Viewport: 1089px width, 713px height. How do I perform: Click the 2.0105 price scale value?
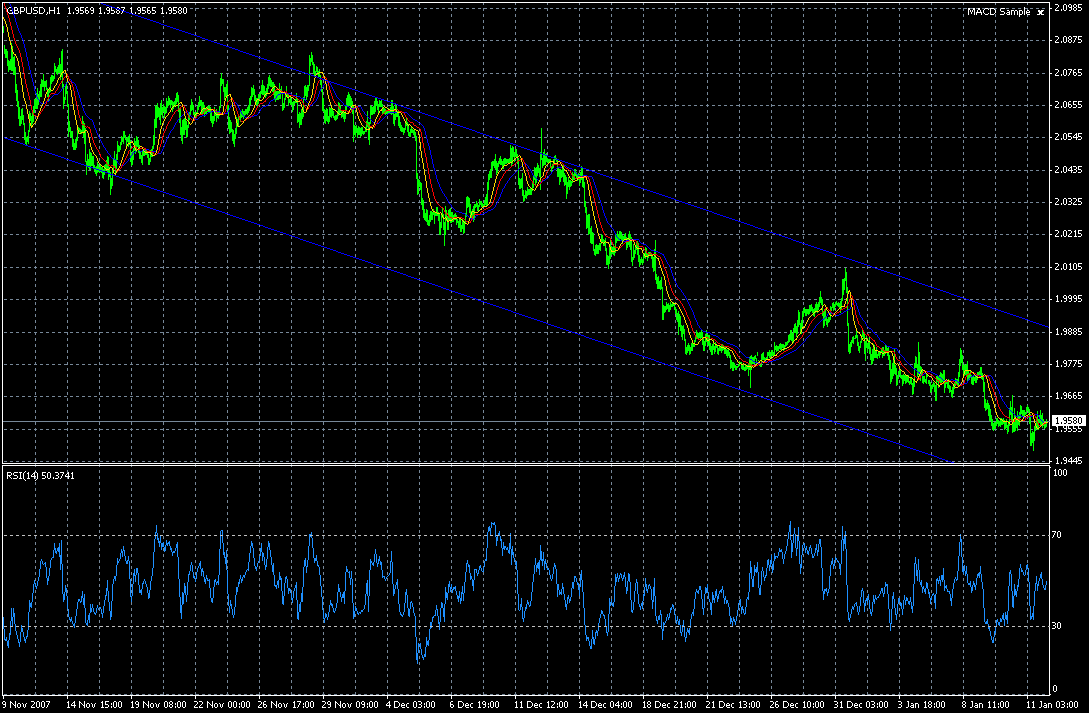(x=1068, y=267)
